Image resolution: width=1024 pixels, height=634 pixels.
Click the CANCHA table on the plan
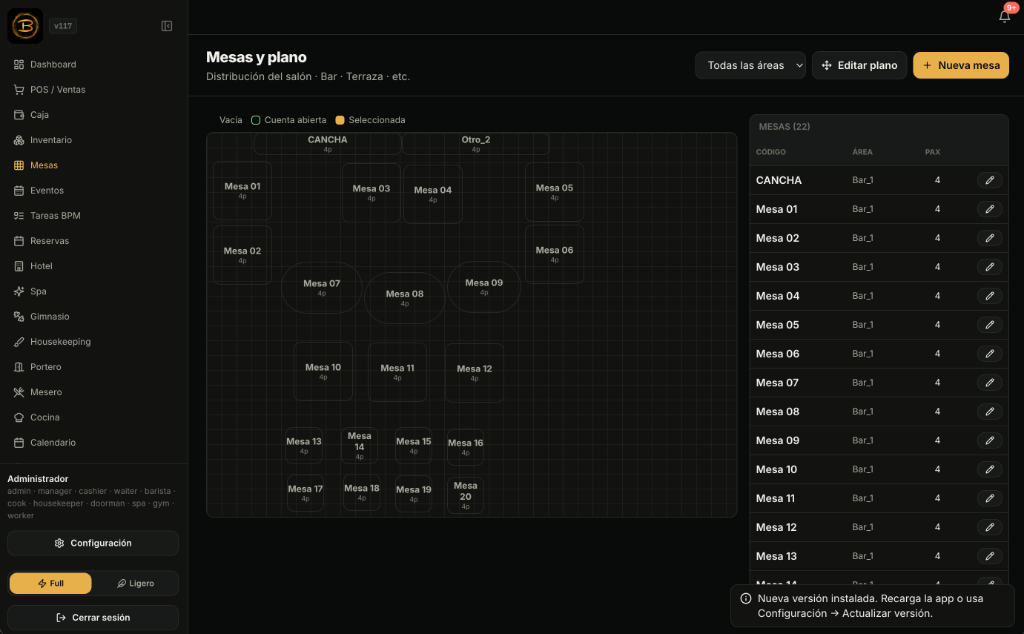coord(327,144)
